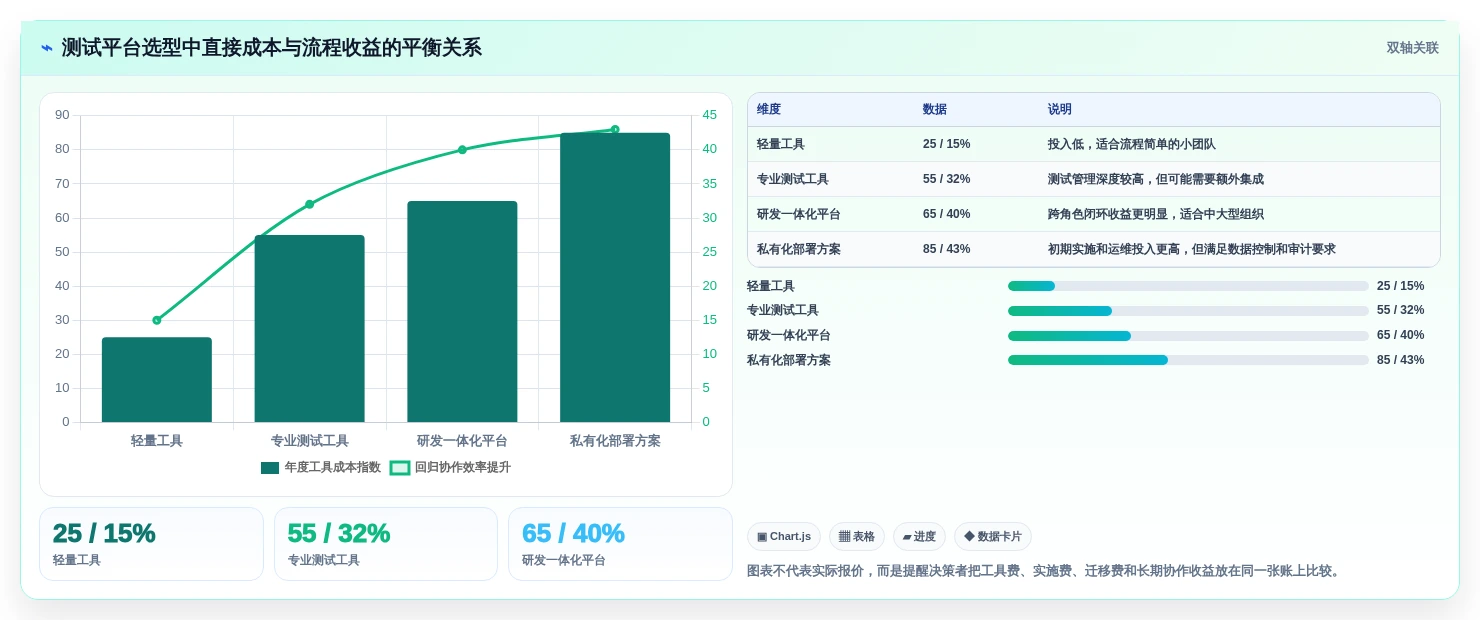Click the line point above the 研发一体化平台 bar
The height and width of the screenshot is (620, 1480).
pos(462,150)
